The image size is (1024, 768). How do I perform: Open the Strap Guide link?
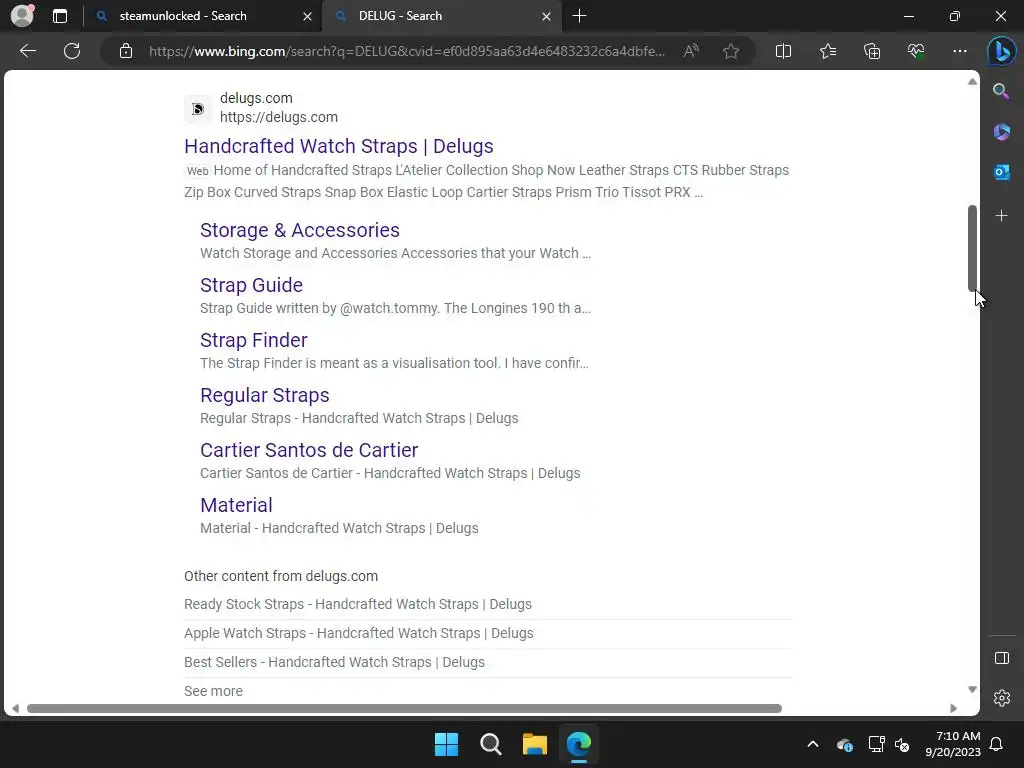coord(251,285)
